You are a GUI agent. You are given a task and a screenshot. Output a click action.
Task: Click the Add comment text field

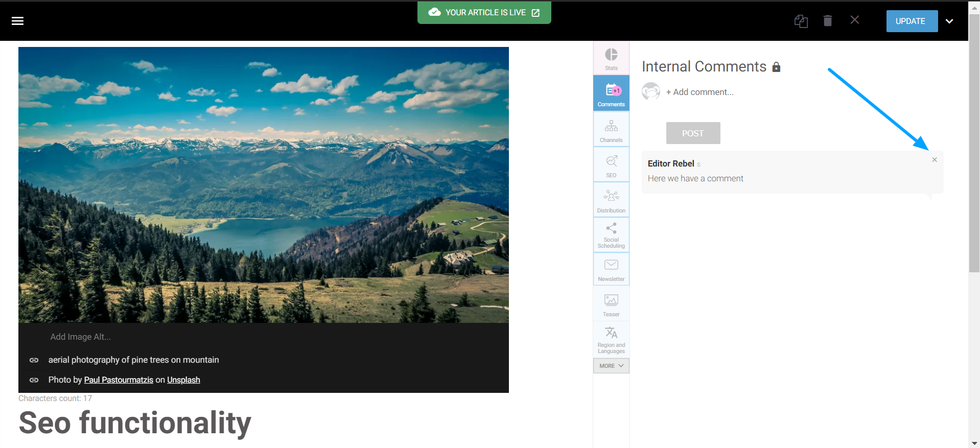coord(720,92)
